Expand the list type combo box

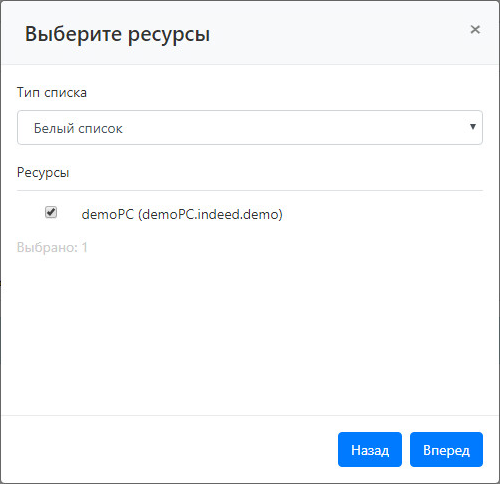[x=250, y=128]
